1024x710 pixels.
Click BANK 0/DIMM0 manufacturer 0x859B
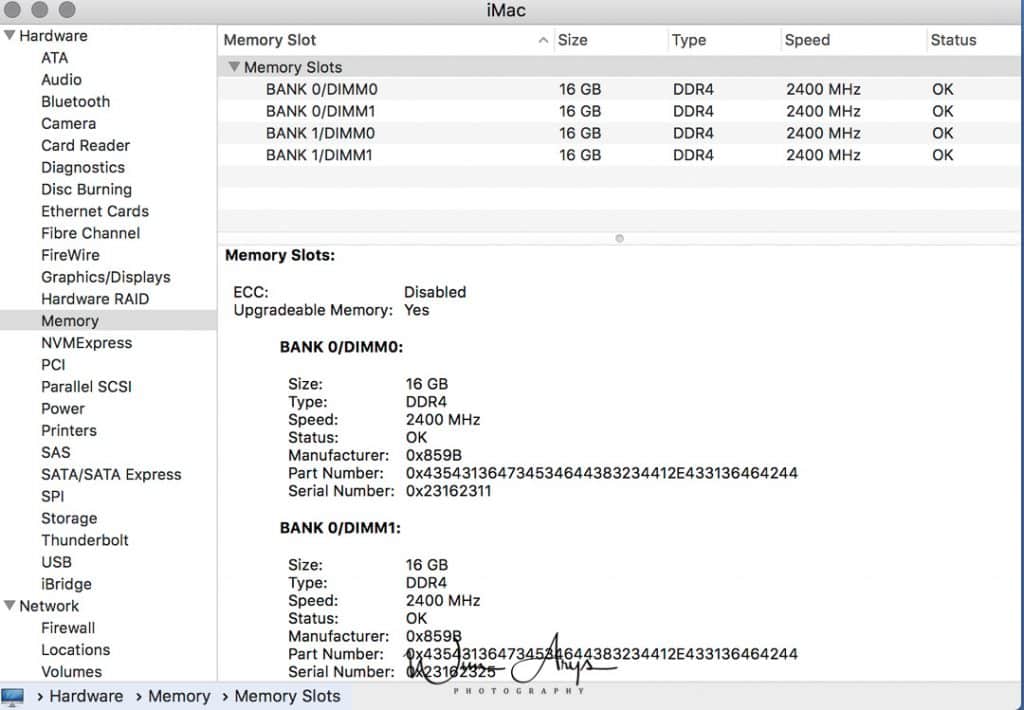[x=434, y=455]
